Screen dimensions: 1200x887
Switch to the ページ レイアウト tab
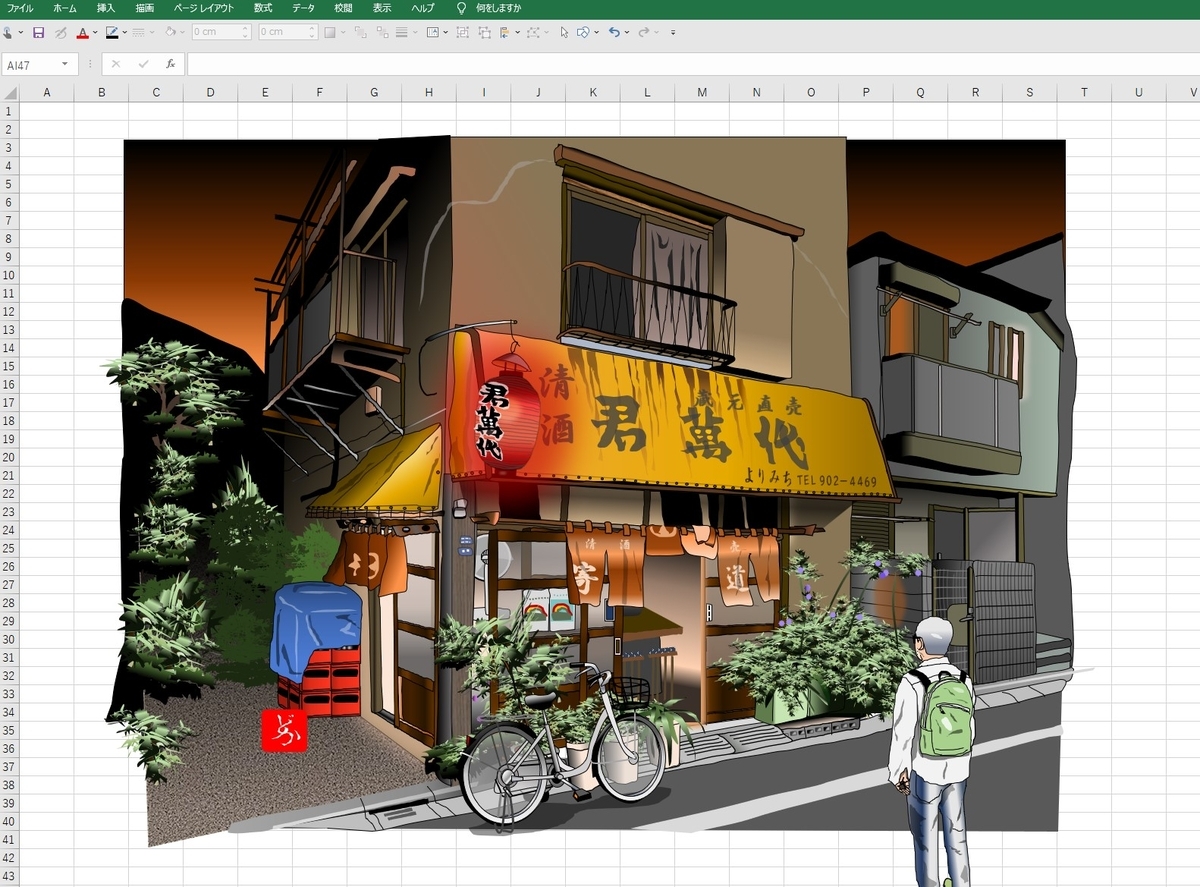(204, 7)
